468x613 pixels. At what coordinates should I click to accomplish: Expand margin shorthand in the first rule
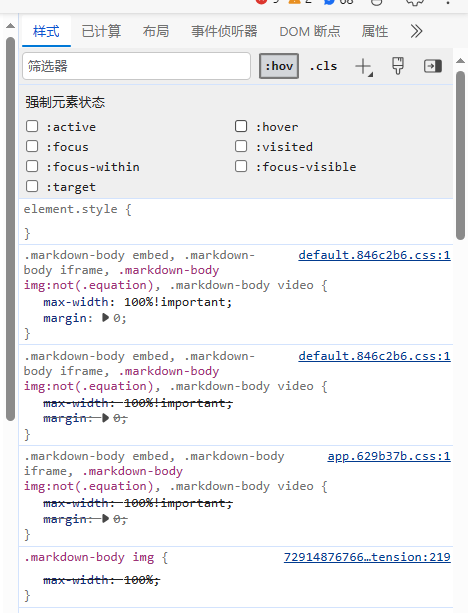point(105,317)
